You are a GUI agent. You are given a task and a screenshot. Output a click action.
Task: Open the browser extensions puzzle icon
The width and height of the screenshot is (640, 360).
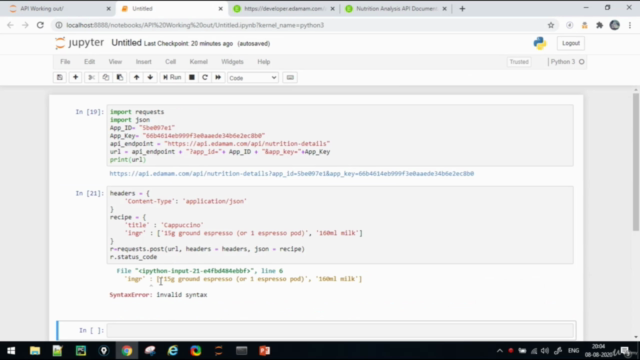(x=599, y=25)
